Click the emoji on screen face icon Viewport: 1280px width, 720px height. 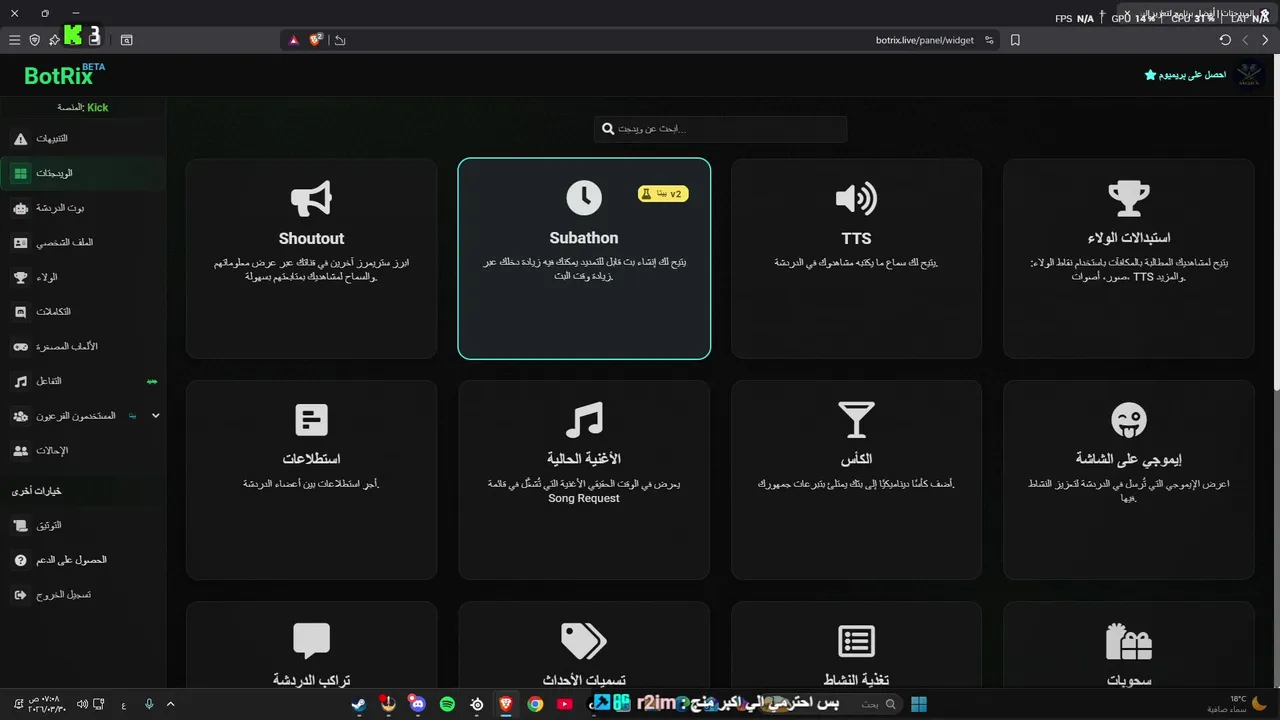pyautogui.click(x=1129, y=420)
